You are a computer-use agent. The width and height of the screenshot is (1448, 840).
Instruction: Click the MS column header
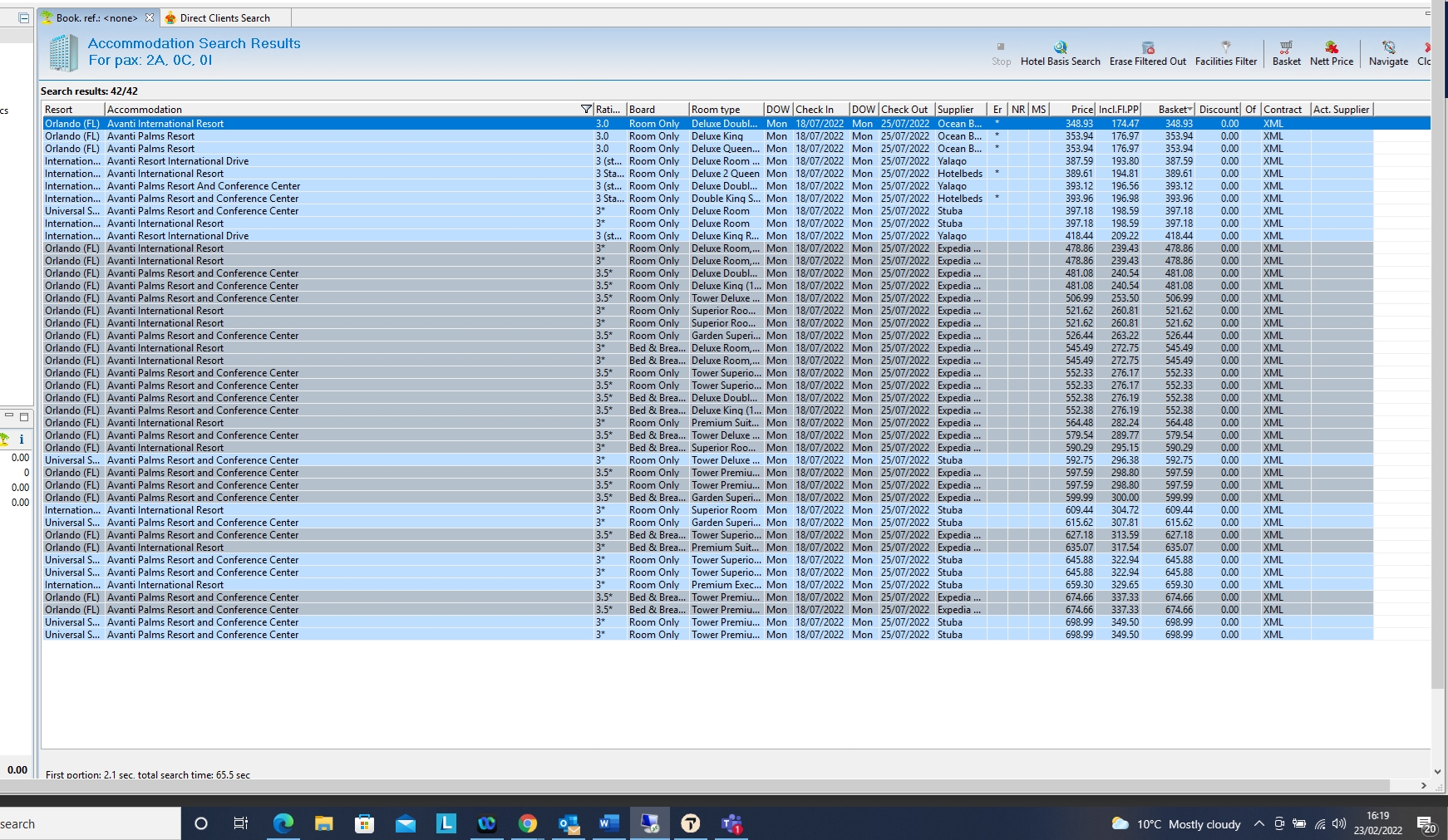[x=1039, y=109]
